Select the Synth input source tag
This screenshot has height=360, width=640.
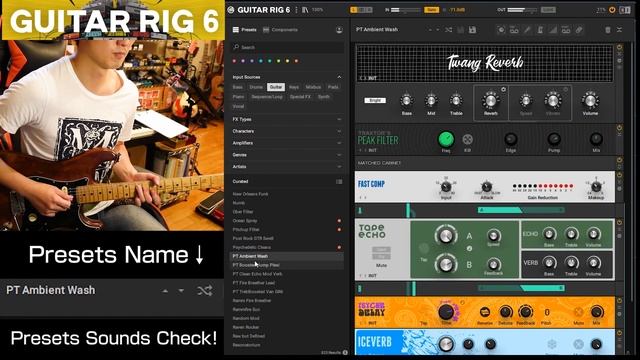pyautogui.click(x=324, y=97)
